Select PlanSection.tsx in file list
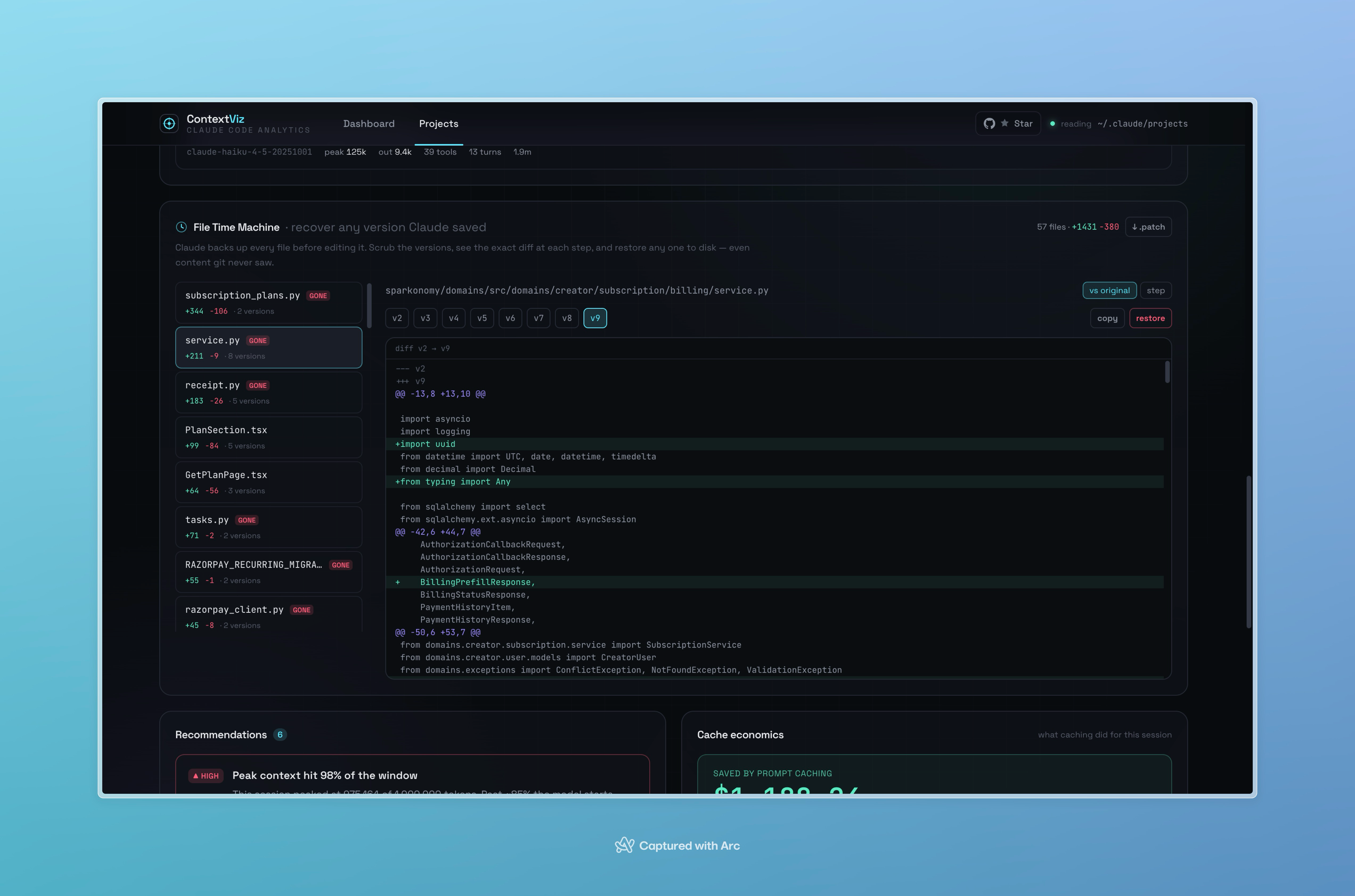The image size is (1355, 896). pyautogui.click(x=269, y=437)
